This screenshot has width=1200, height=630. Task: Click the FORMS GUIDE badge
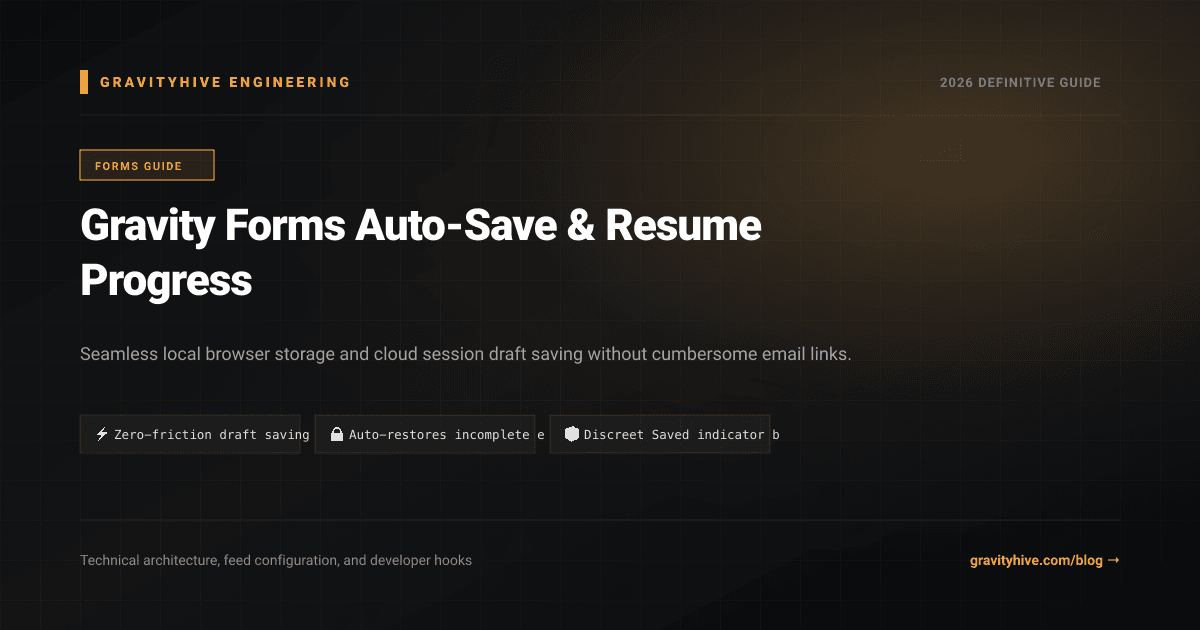coord(147,165)
